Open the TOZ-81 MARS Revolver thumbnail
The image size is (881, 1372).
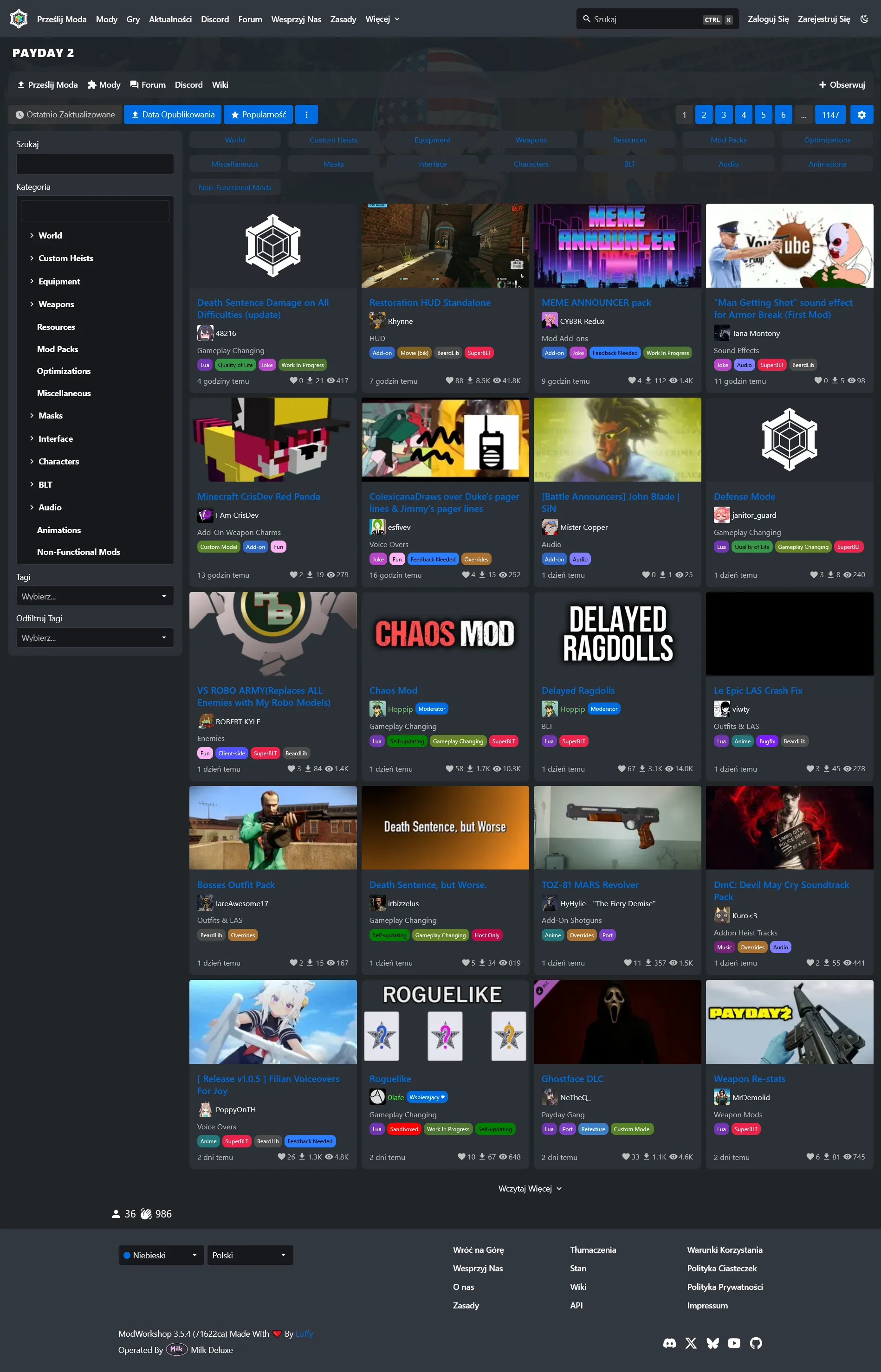pyautogui.click(x=617, y=828)
